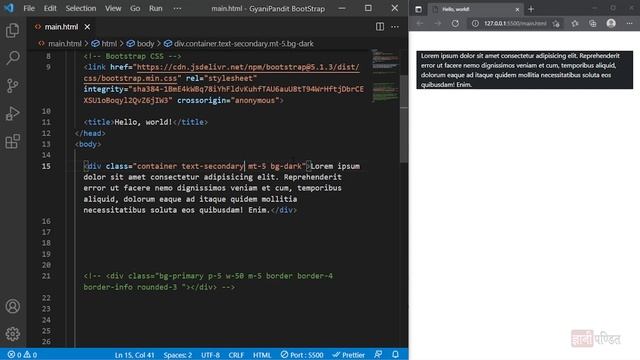Change end of line via CRLF
The height and width of the screenshot is (360, 640).
236,355
